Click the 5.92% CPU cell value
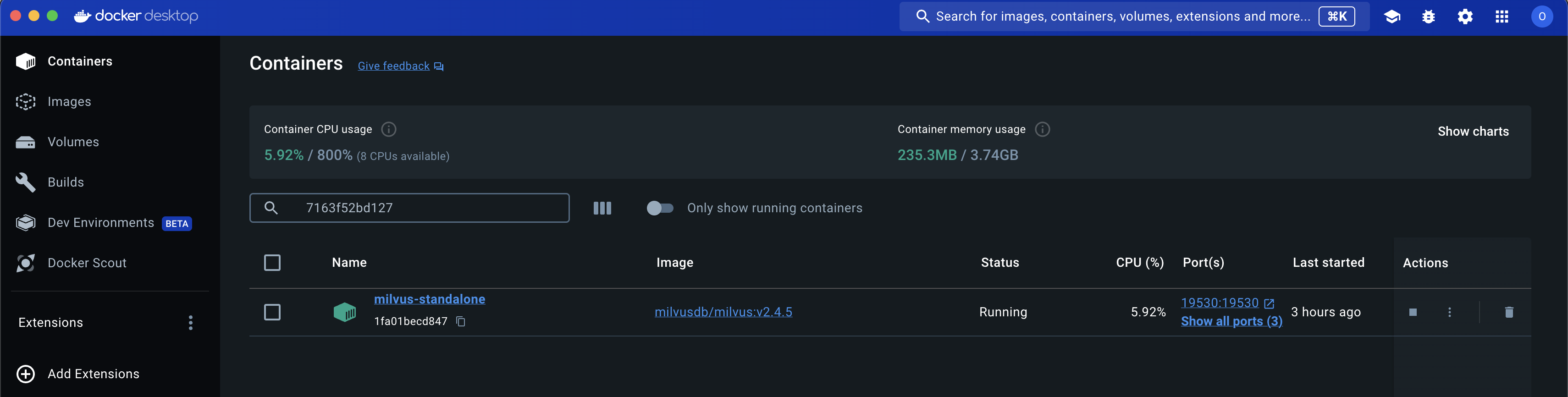The width and height of the screenshot is (1568, 397). (x=1148, y=312)
